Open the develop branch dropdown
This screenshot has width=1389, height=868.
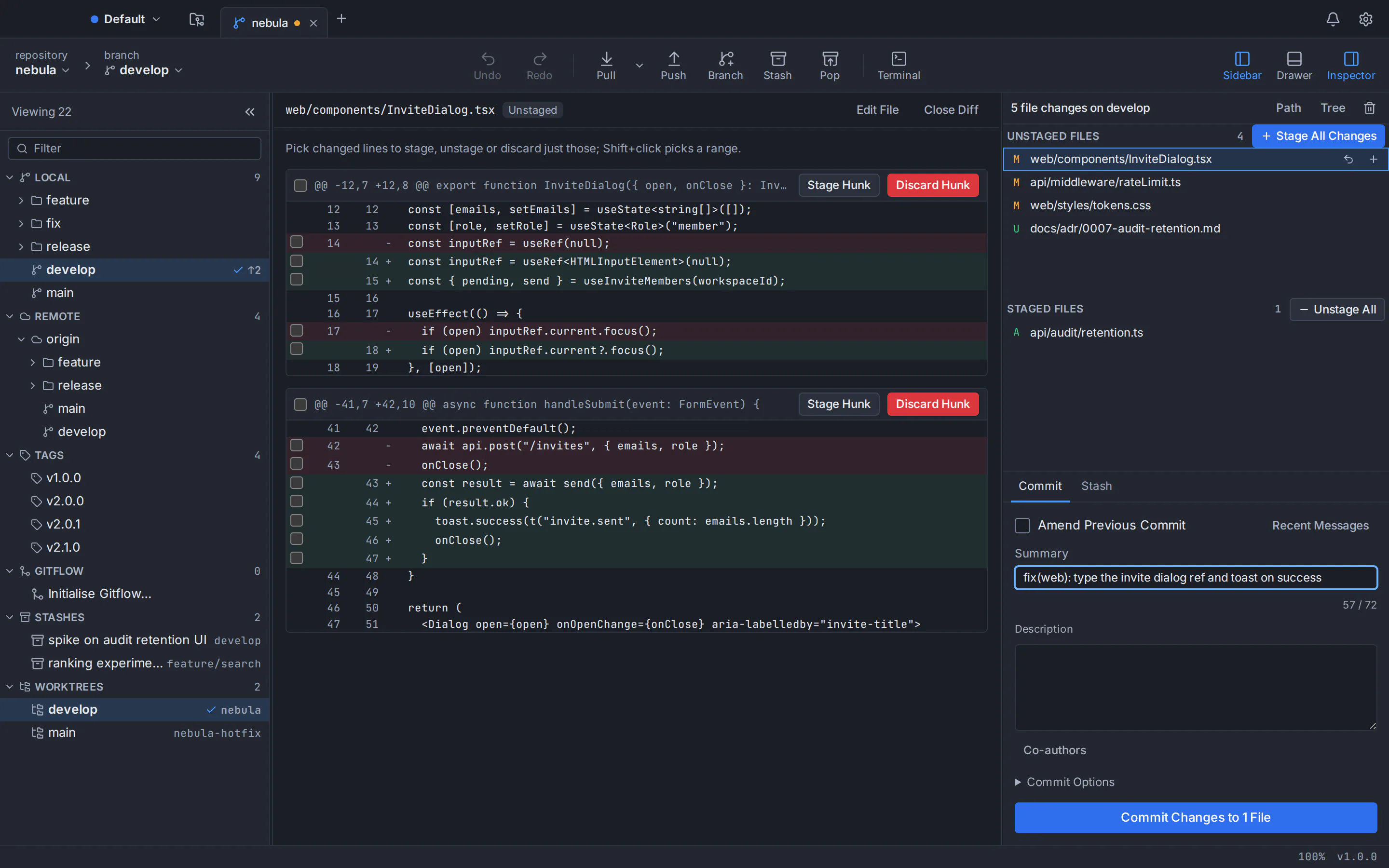144,70
